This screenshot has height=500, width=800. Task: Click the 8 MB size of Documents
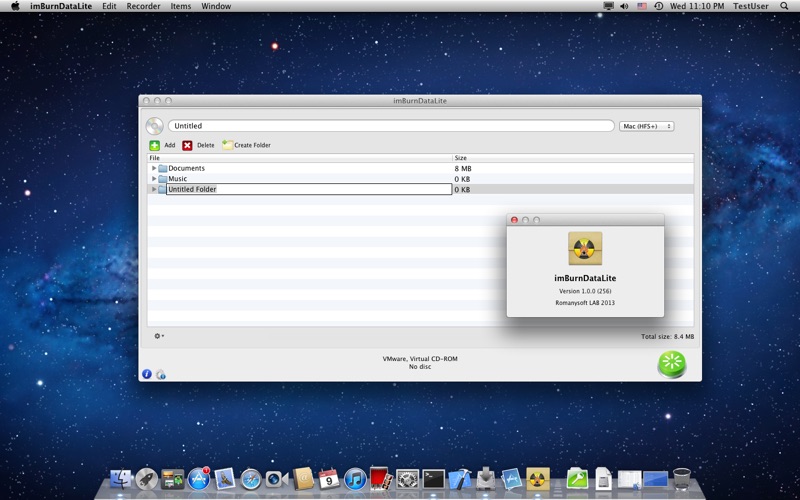coord(463,168)
